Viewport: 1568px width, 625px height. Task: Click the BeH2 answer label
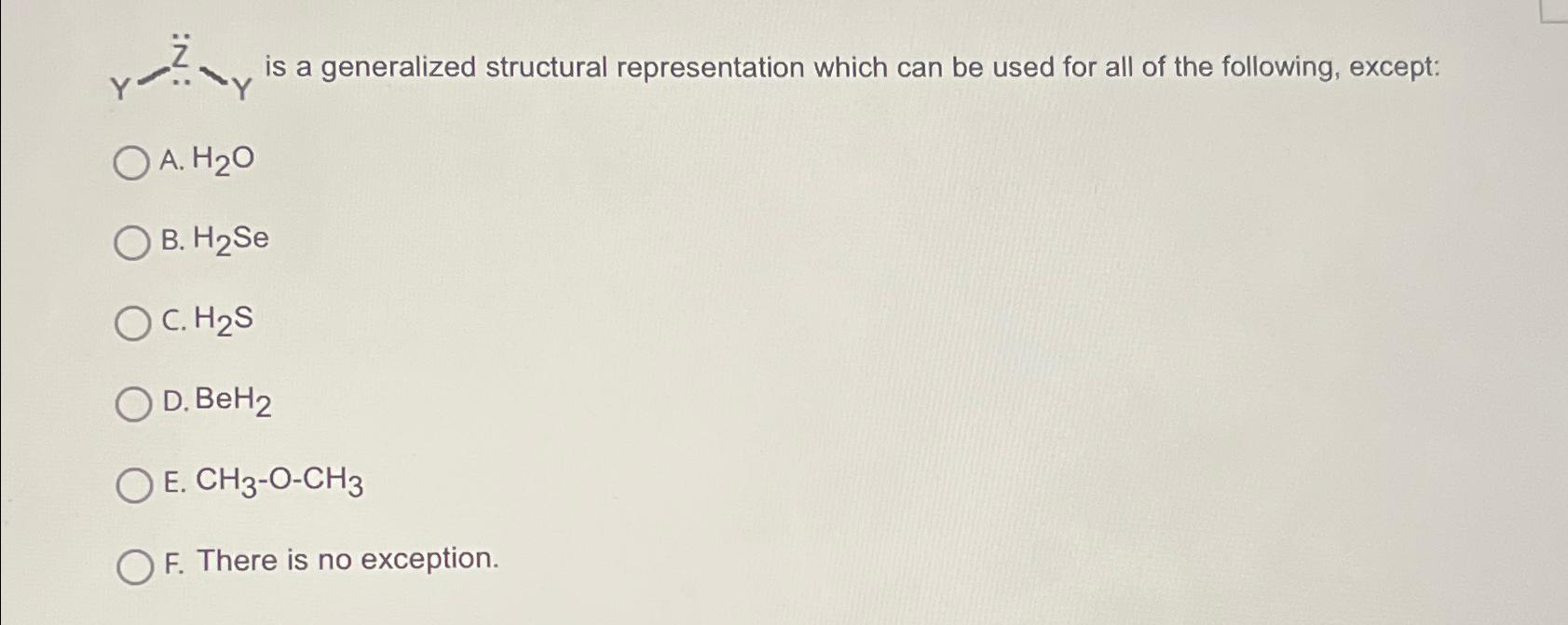tap(232, 401)
